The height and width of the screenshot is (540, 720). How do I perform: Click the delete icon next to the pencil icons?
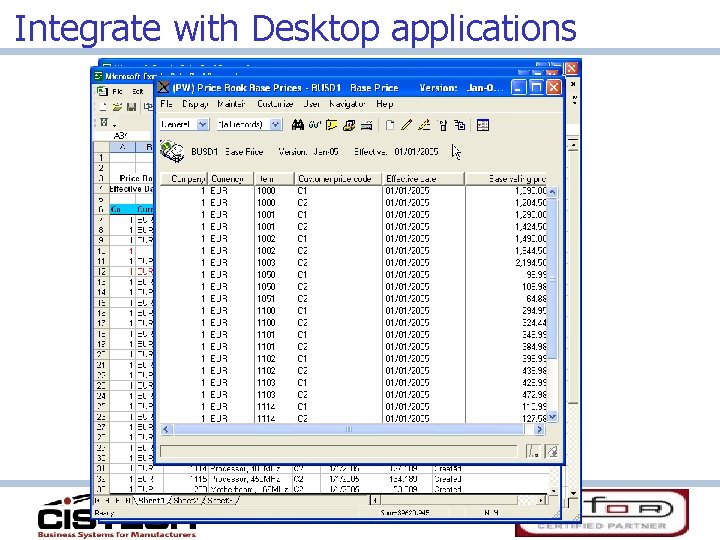coord(443,125)
